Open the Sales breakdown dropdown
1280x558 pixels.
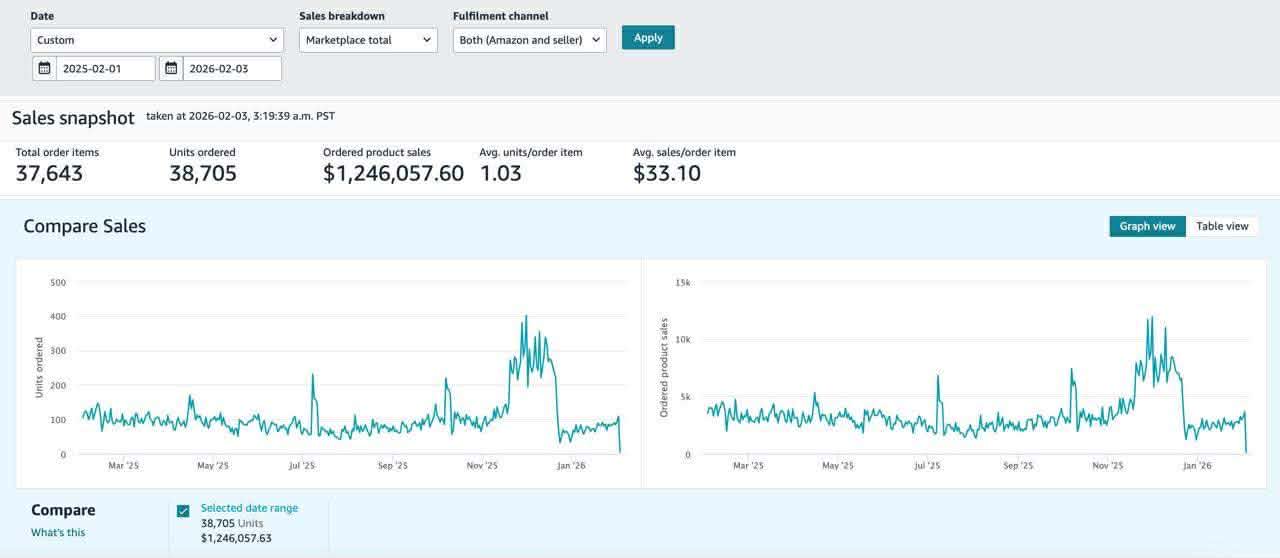coord(368,40)
